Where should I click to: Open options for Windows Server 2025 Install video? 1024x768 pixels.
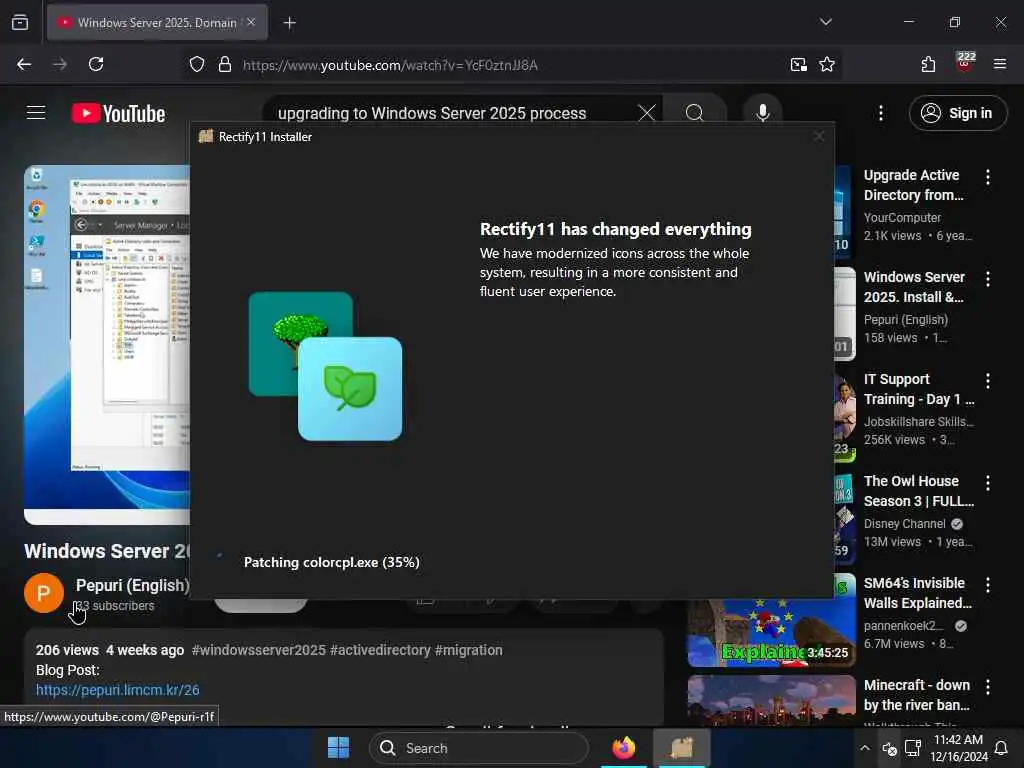987,279
